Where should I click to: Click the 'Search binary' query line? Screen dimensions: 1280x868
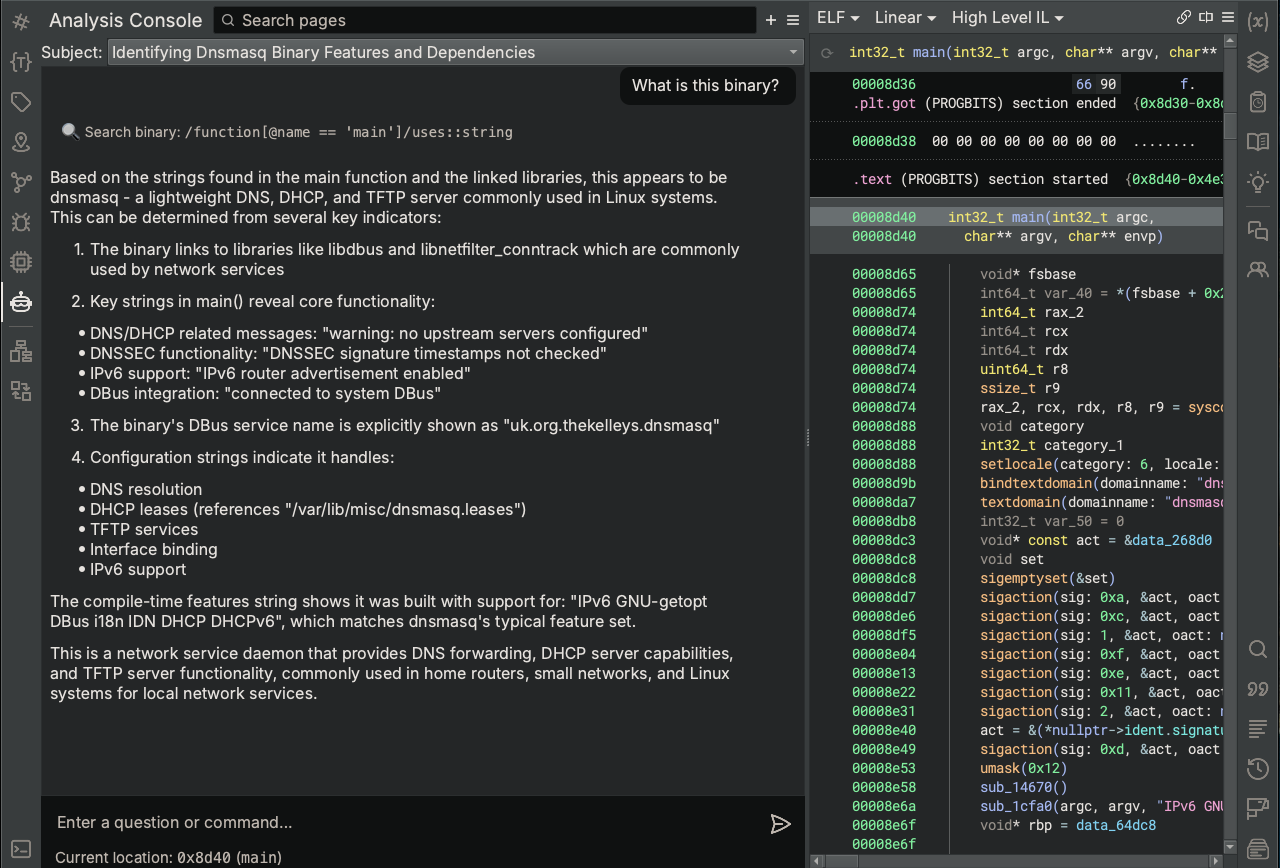pos(288,132)
